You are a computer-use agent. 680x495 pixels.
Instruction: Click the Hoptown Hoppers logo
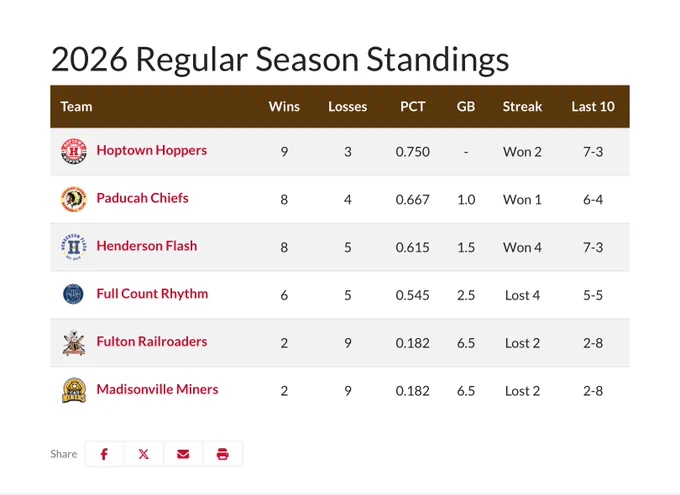pyautogui.click(x=74, y=151)
